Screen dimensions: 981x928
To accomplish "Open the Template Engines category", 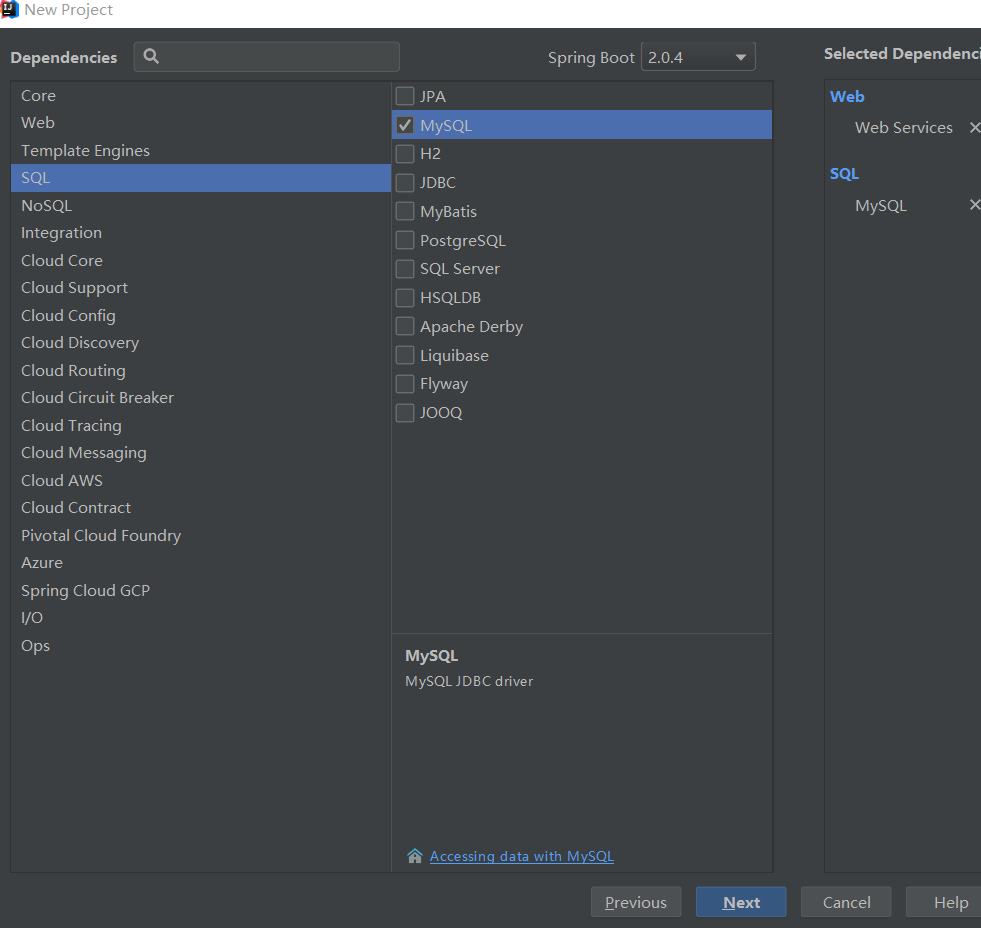I will [x=85, y=151].
